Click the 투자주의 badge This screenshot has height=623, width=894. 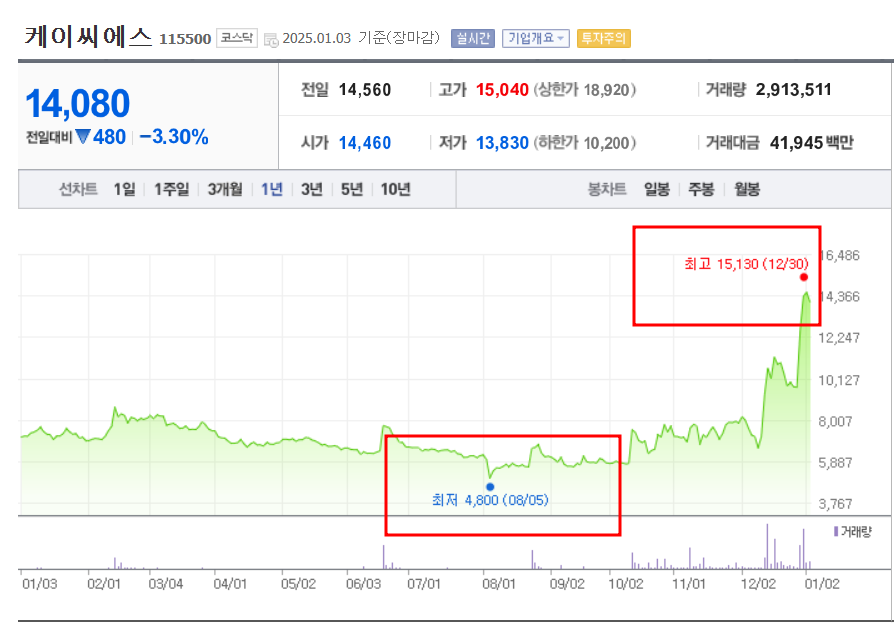(604, 39)
